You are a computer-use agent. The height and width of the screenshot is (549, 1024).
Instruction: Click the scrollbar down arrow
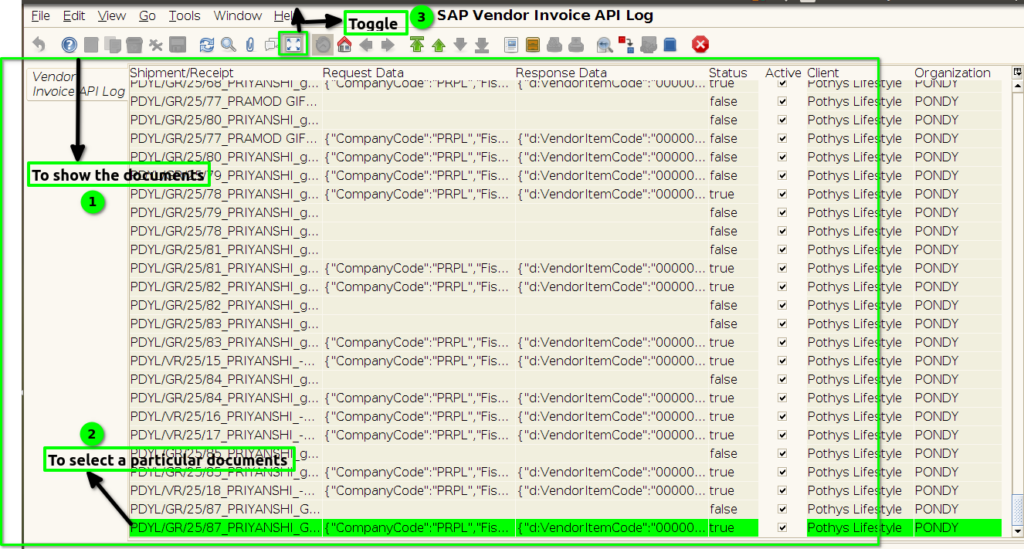(1017, 531)
